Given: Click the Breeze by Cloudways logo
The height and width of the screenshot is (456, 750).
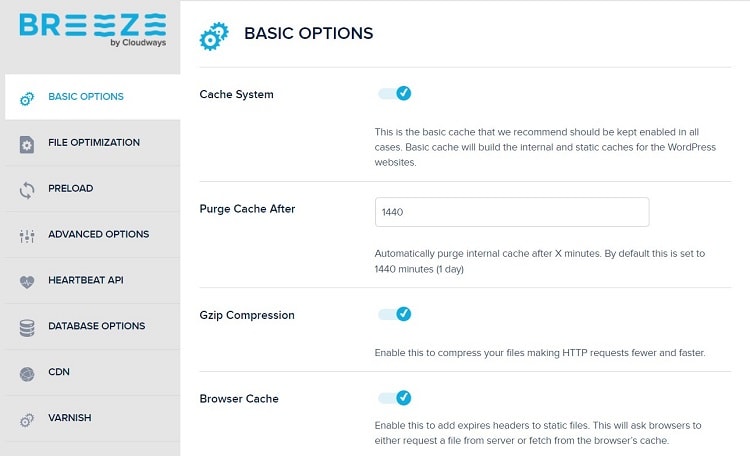Looking at the screenshot, I should [93, 30].
